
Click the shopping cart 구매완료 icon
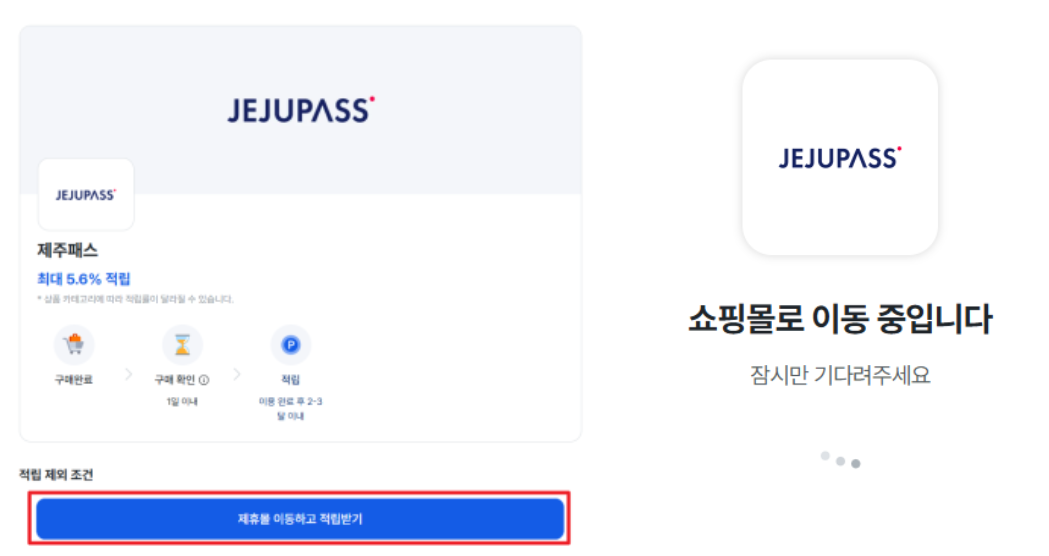click(74, 345)
